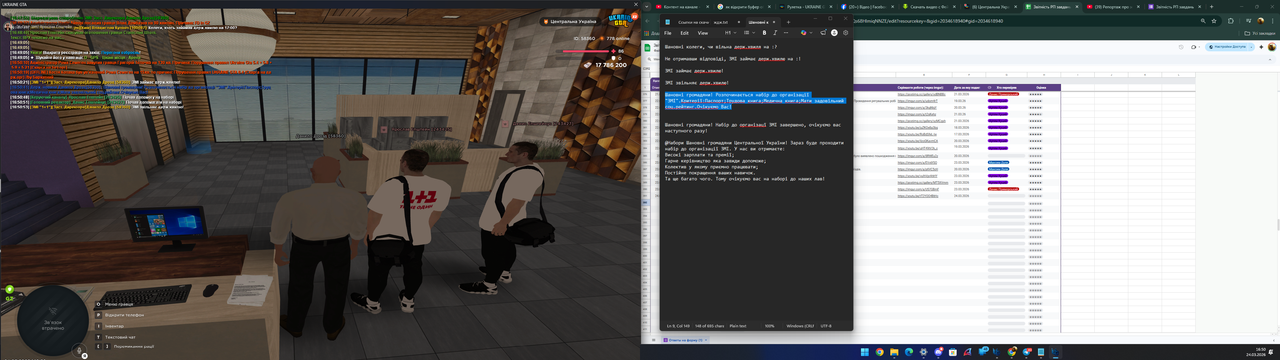Open the Edit menu in Notepad

pos(685,33)
